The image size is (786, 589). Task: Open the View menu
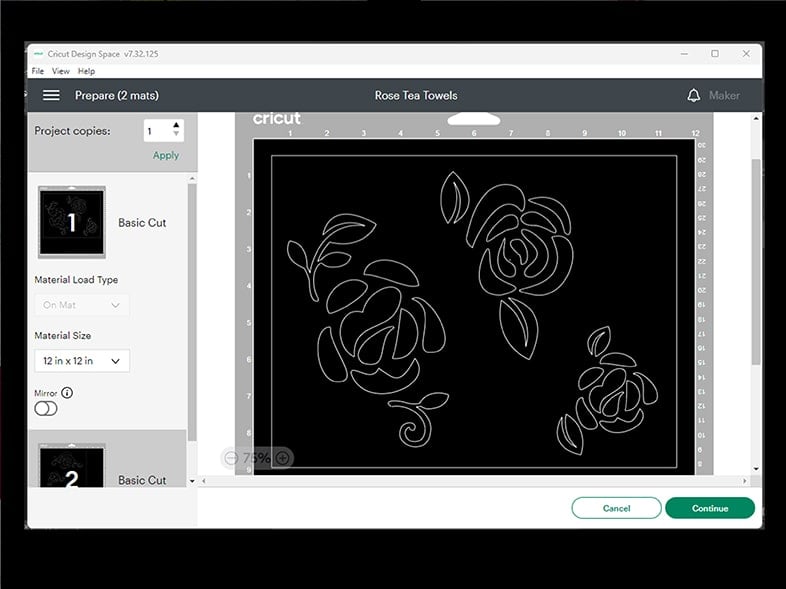click(61, 71)
